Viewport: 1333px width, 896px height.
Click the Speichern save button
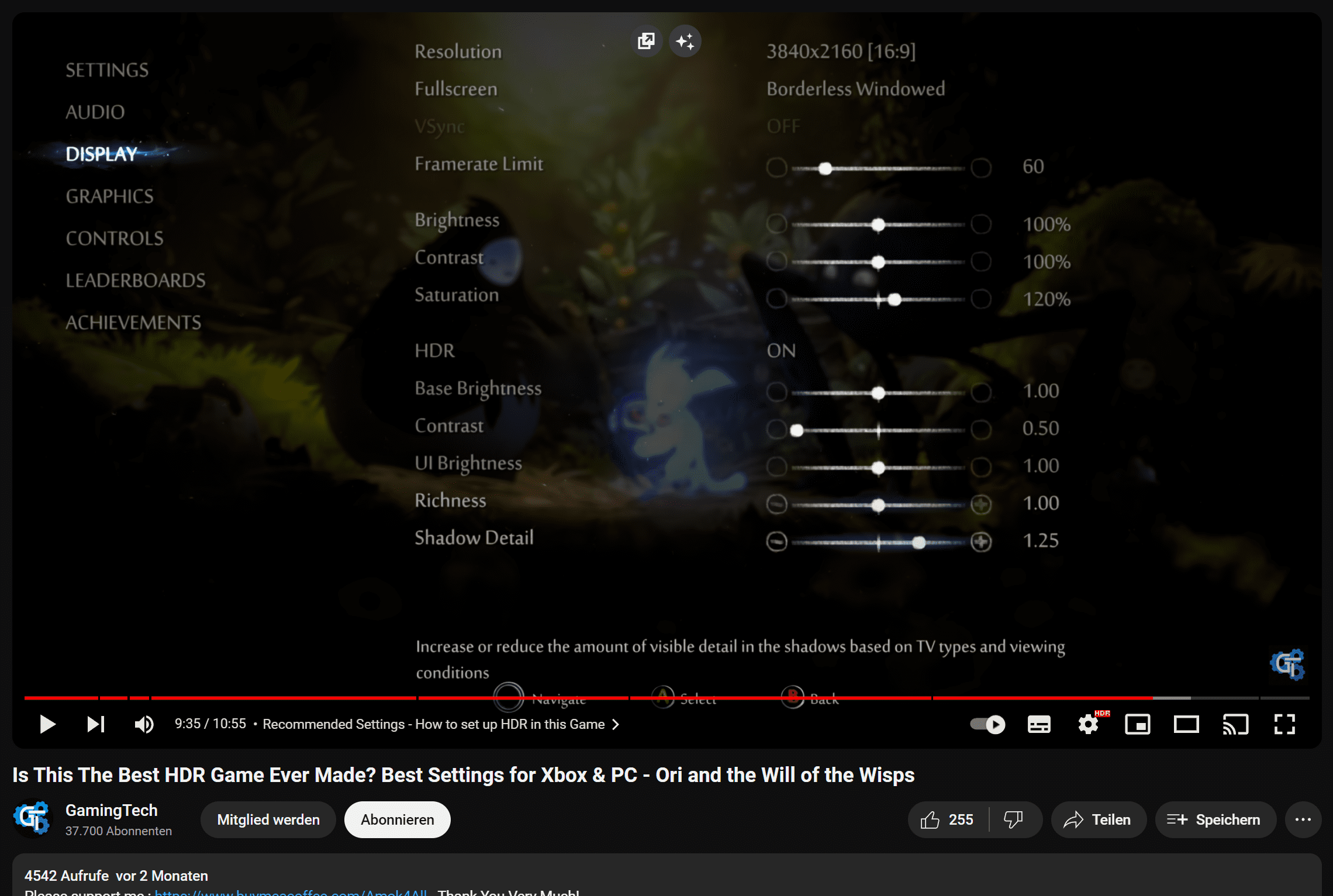1215,819
